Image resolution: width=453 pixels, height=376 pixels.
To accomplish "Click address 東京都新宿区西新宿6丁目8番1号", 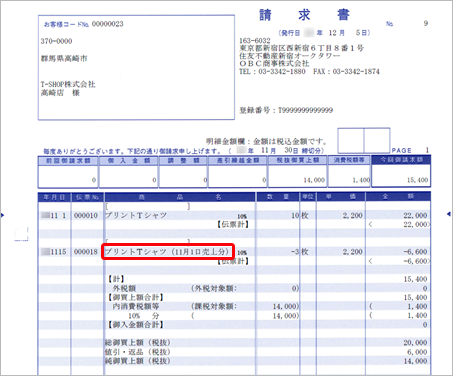I will point(301,48).
